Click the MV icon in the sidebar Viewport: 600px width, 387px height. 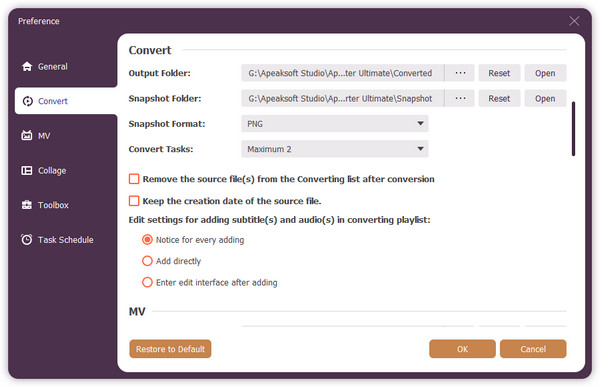pos(27,136)
